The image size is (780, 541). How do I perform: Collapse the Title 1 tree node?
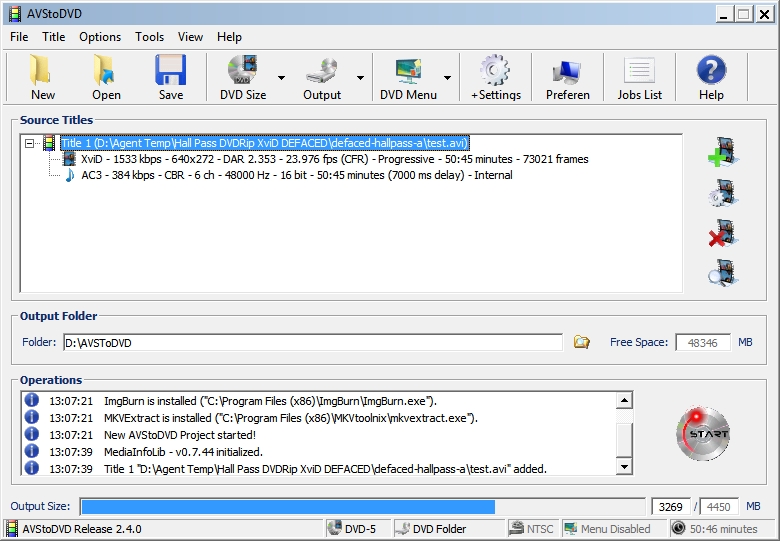29,143
